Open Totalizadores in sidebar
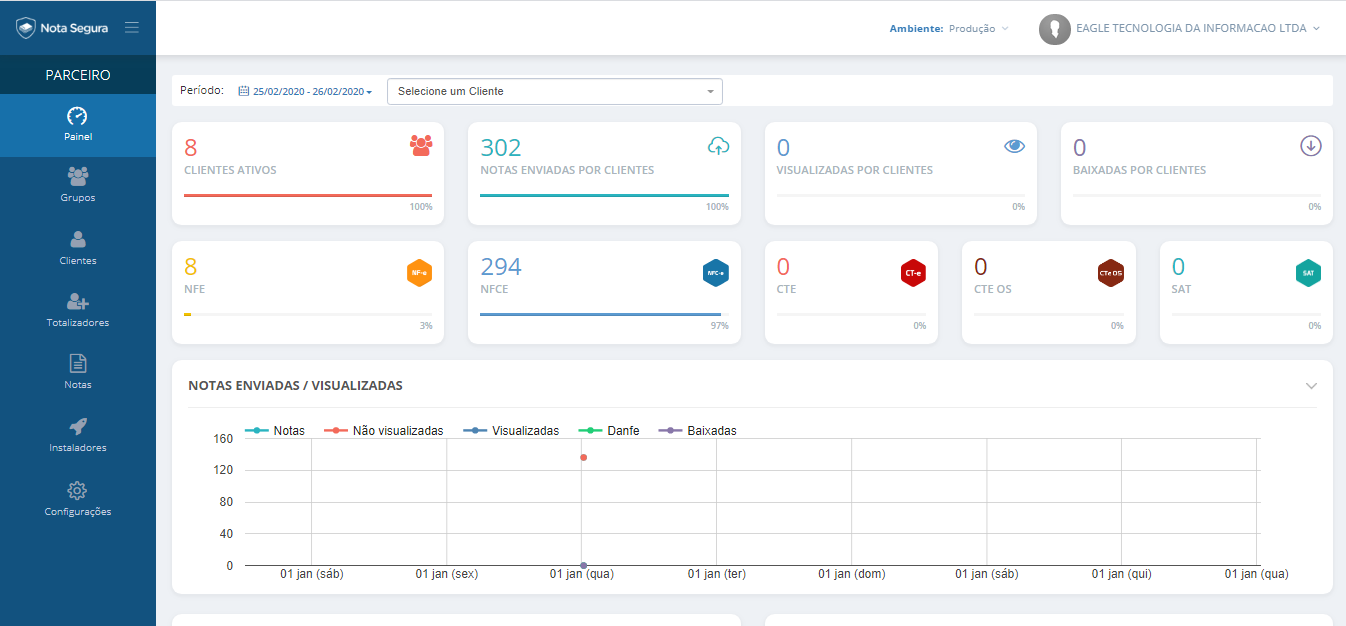 point(78,310)
